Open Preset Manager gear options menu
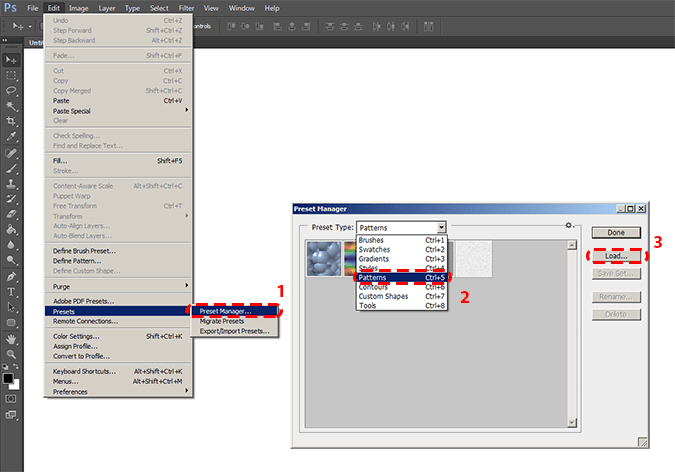Image resolution: width=675 pixels, height=472 pixels. [x=569, y=225]
